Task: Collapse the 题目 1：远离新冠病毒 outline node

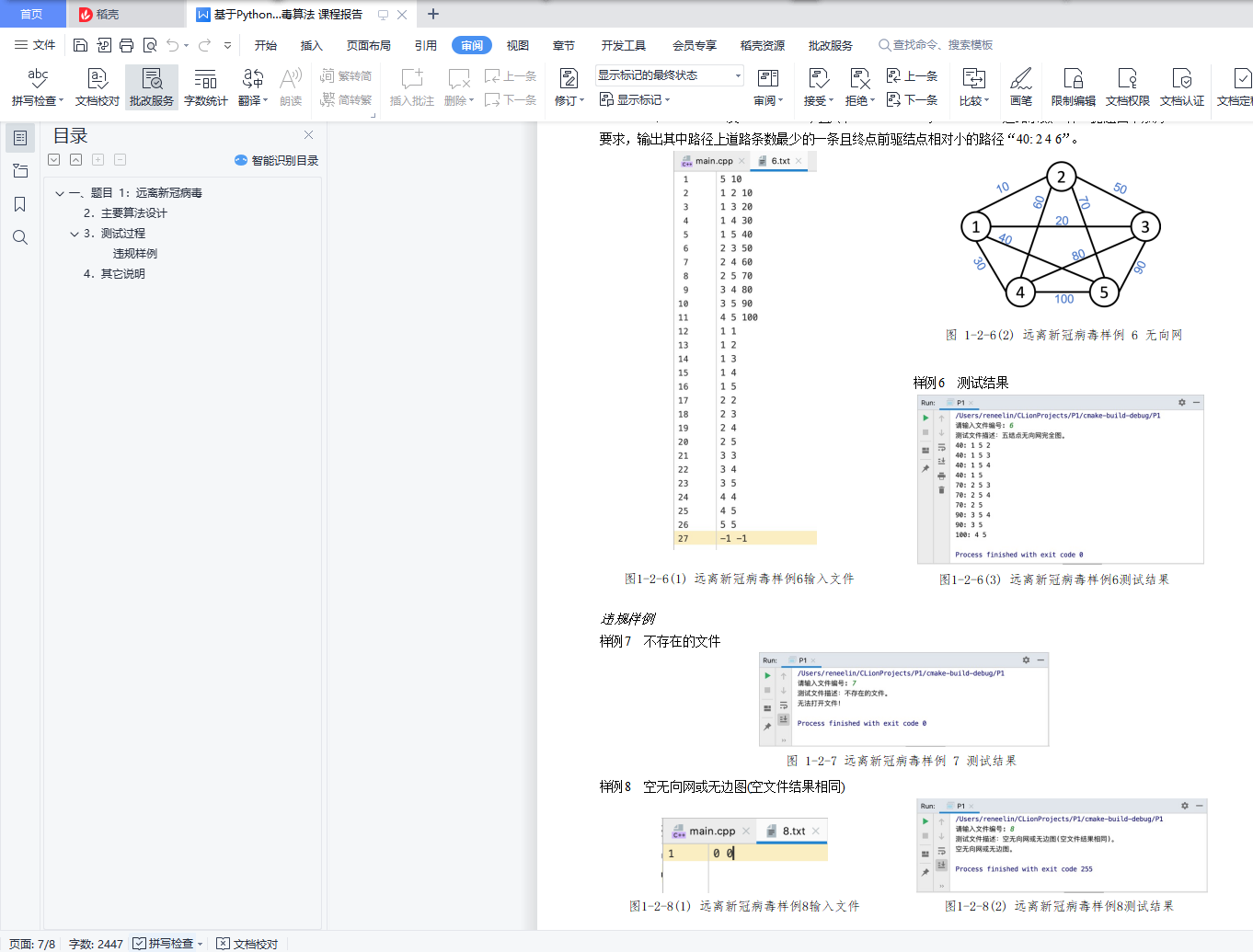Action: [60, 194]
